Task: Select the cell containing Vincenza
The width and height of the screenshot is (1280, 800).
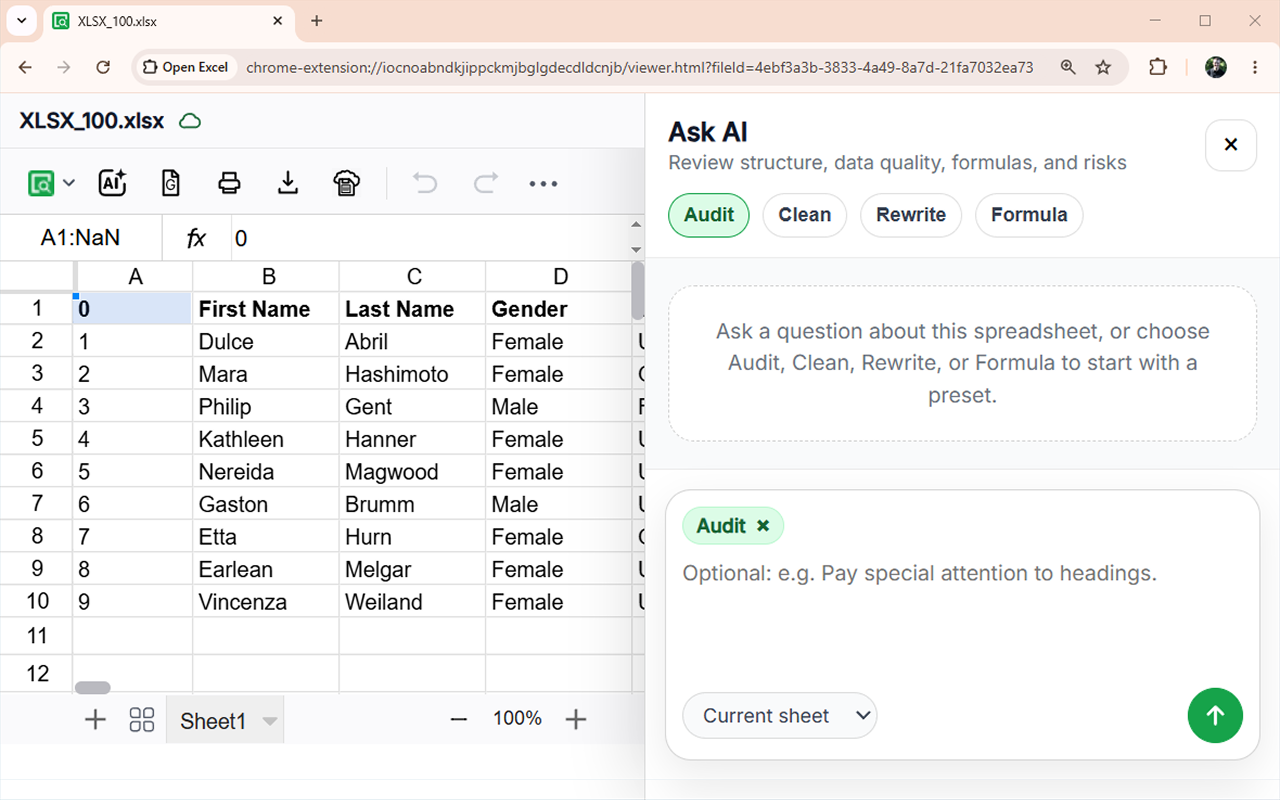Action: [266, 602]
